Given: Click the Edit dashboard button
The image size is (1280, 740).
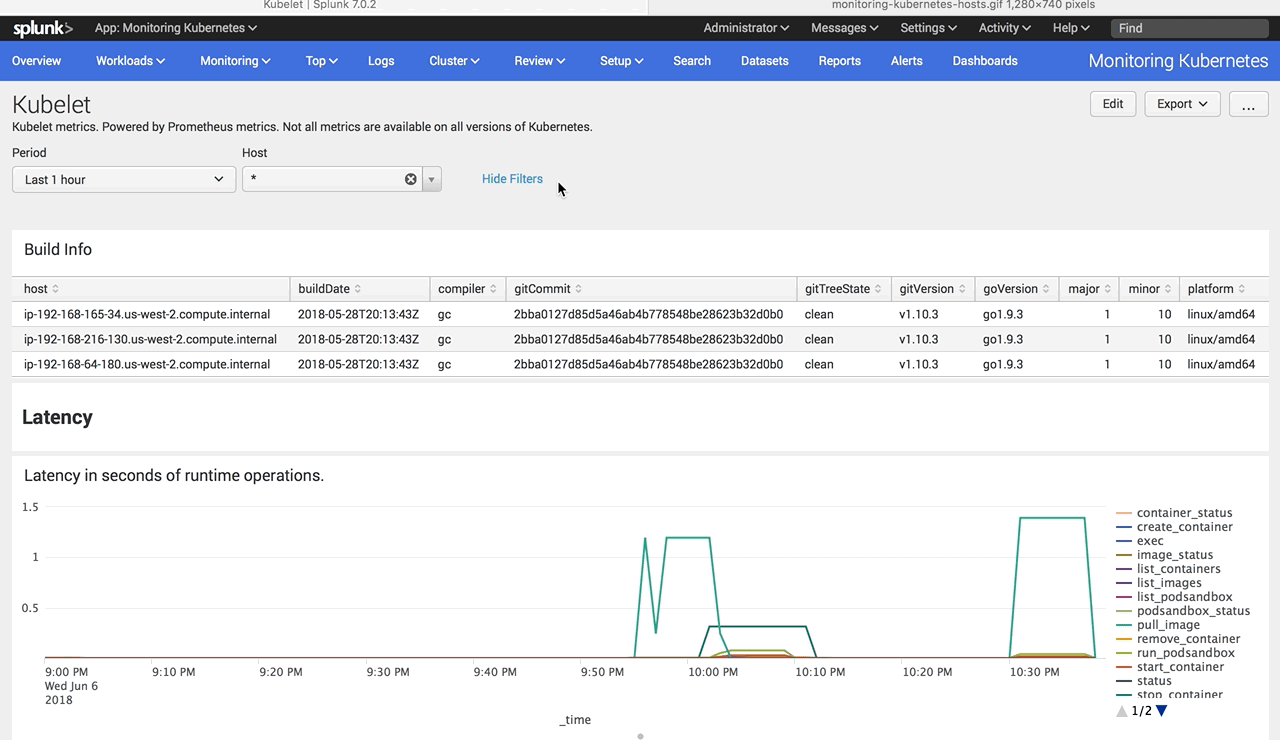Looking at the screenshot, I should coord(1113,104).
